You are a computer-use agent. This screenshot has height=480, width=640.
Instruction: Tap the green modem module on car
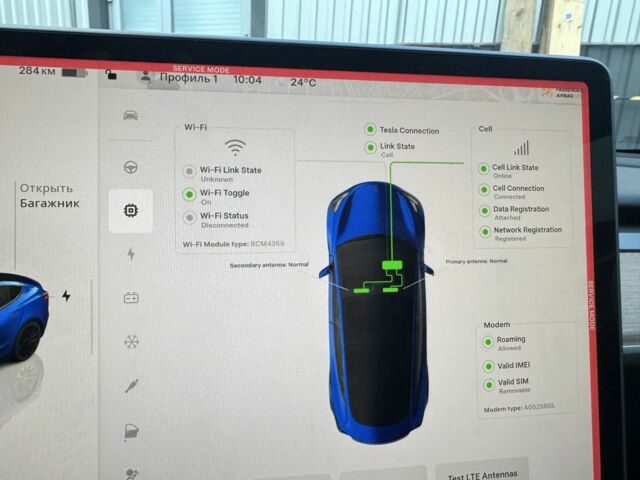tap(393, 265)
